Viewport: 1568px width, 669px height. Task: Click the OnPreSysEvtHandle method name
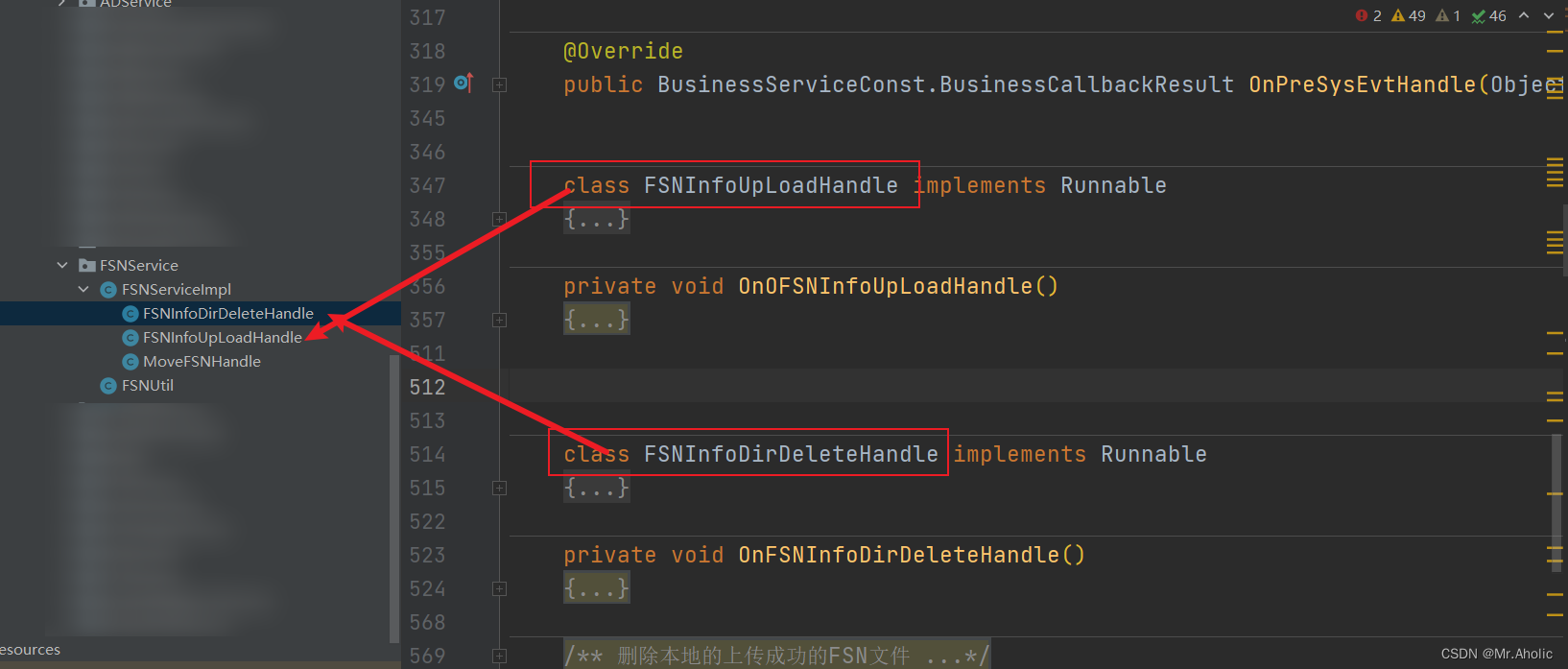(x=1363, y=84)
